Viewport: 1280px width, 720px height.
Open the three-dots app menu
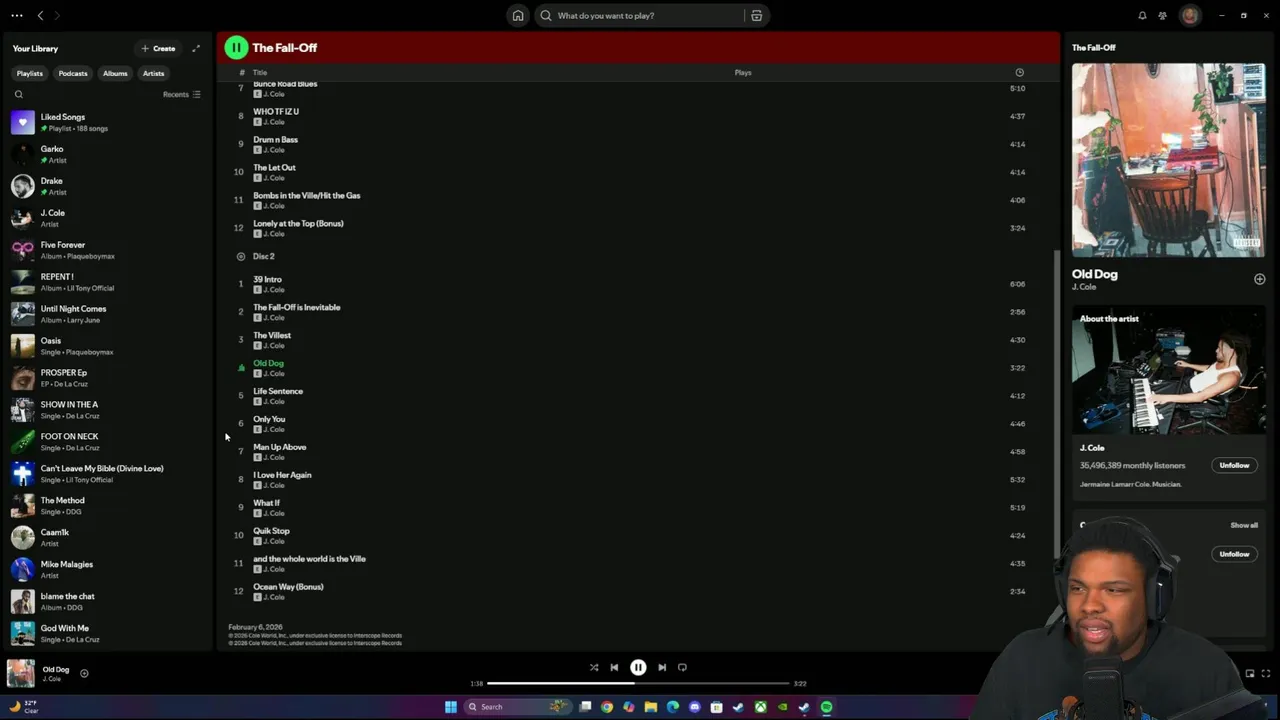16,15
